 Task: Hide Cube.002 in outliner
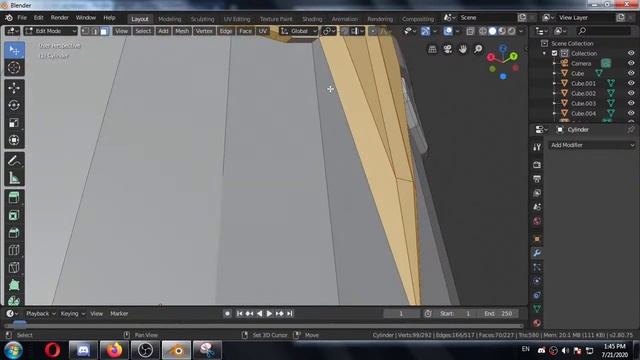pyautogui.click(x=631, y=93)
